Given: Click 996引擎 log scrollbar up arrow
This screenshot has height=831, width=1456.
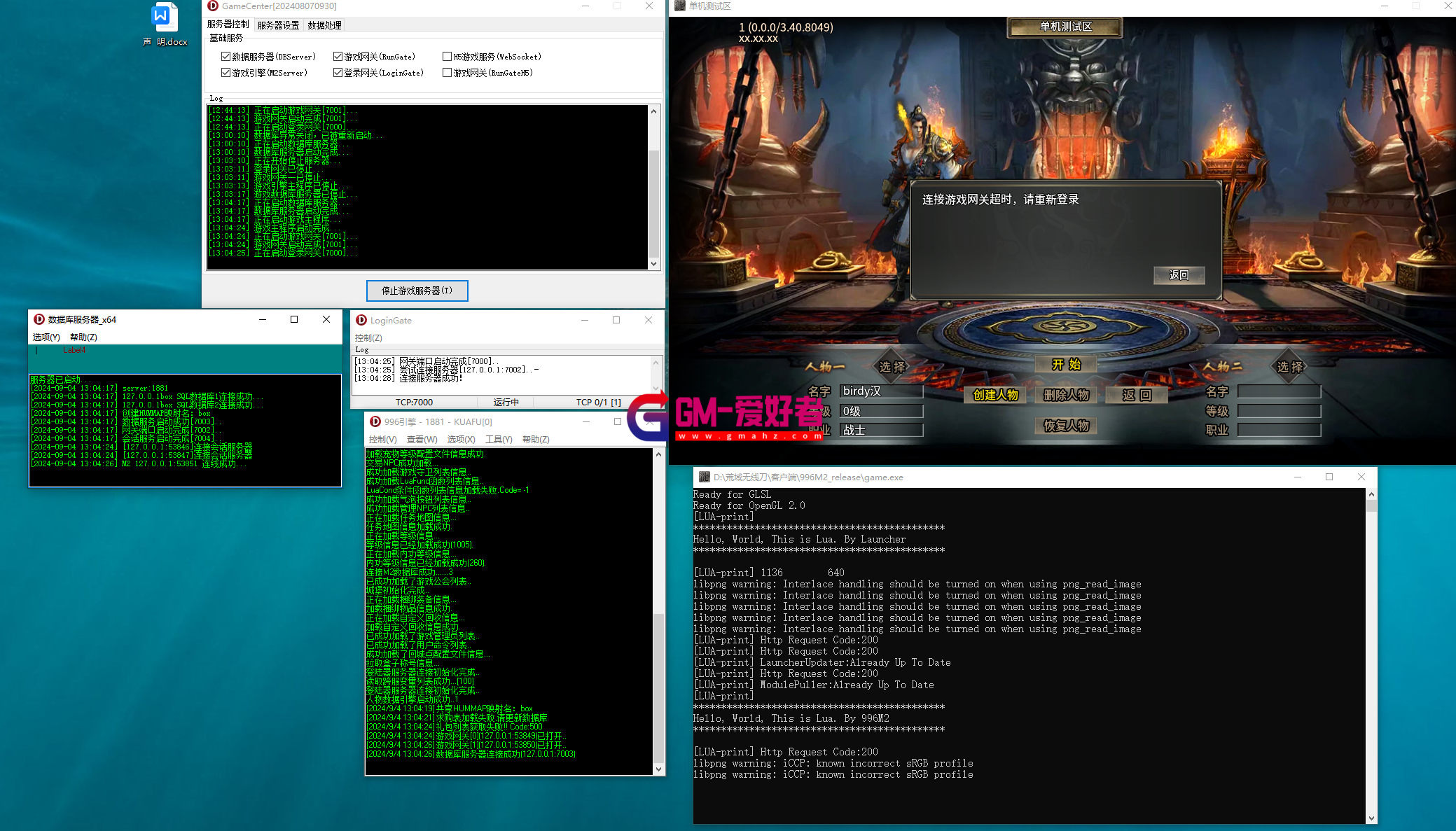Looking at the screenshot, I should pyautogui.click(x=658, y=454).
